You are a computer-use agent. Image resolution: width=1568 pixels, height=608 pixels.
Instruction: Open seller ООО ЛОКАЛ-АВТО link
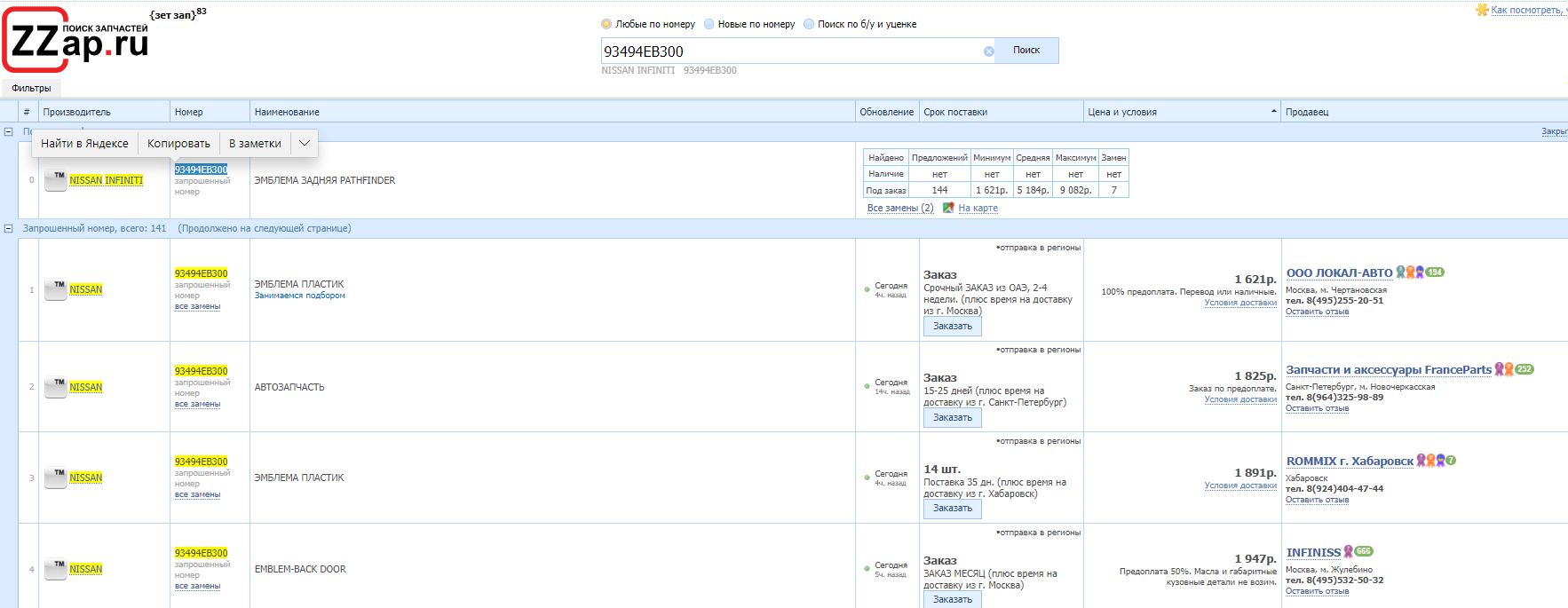tap(1339, 272)
